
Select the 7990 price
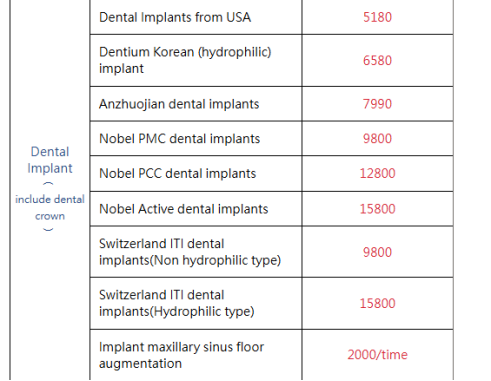[x=377, y=104]
